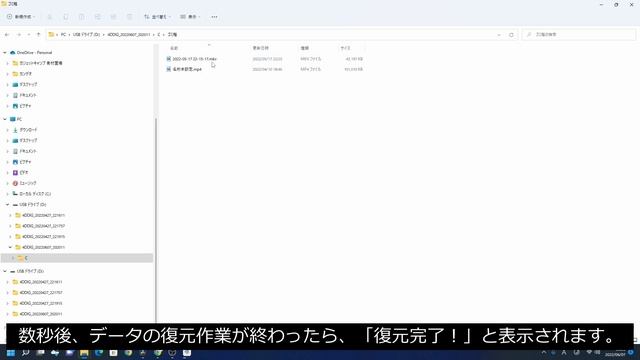Open デスクトップ under PC
This screenshot has width=640, height=360.
click(x=28, y=140)
